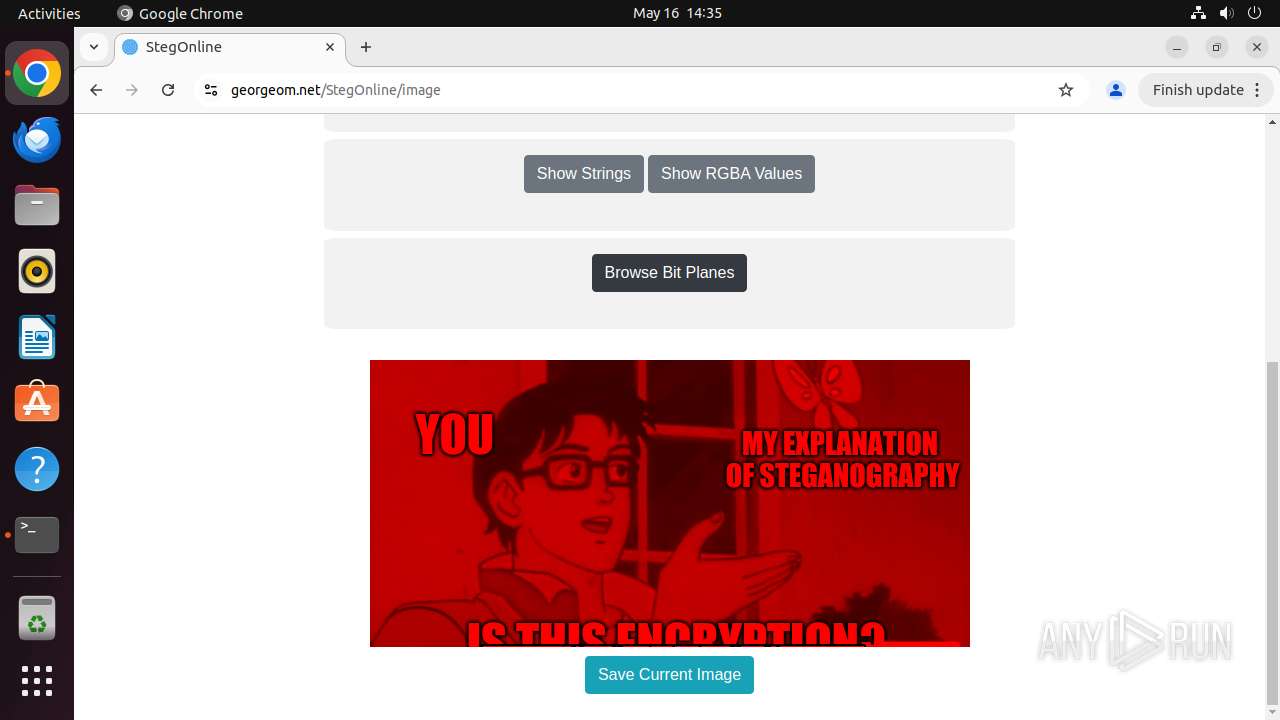Click the red-tinted meme image
This screenshot has width=1280, height=720.
pos(670,503)
